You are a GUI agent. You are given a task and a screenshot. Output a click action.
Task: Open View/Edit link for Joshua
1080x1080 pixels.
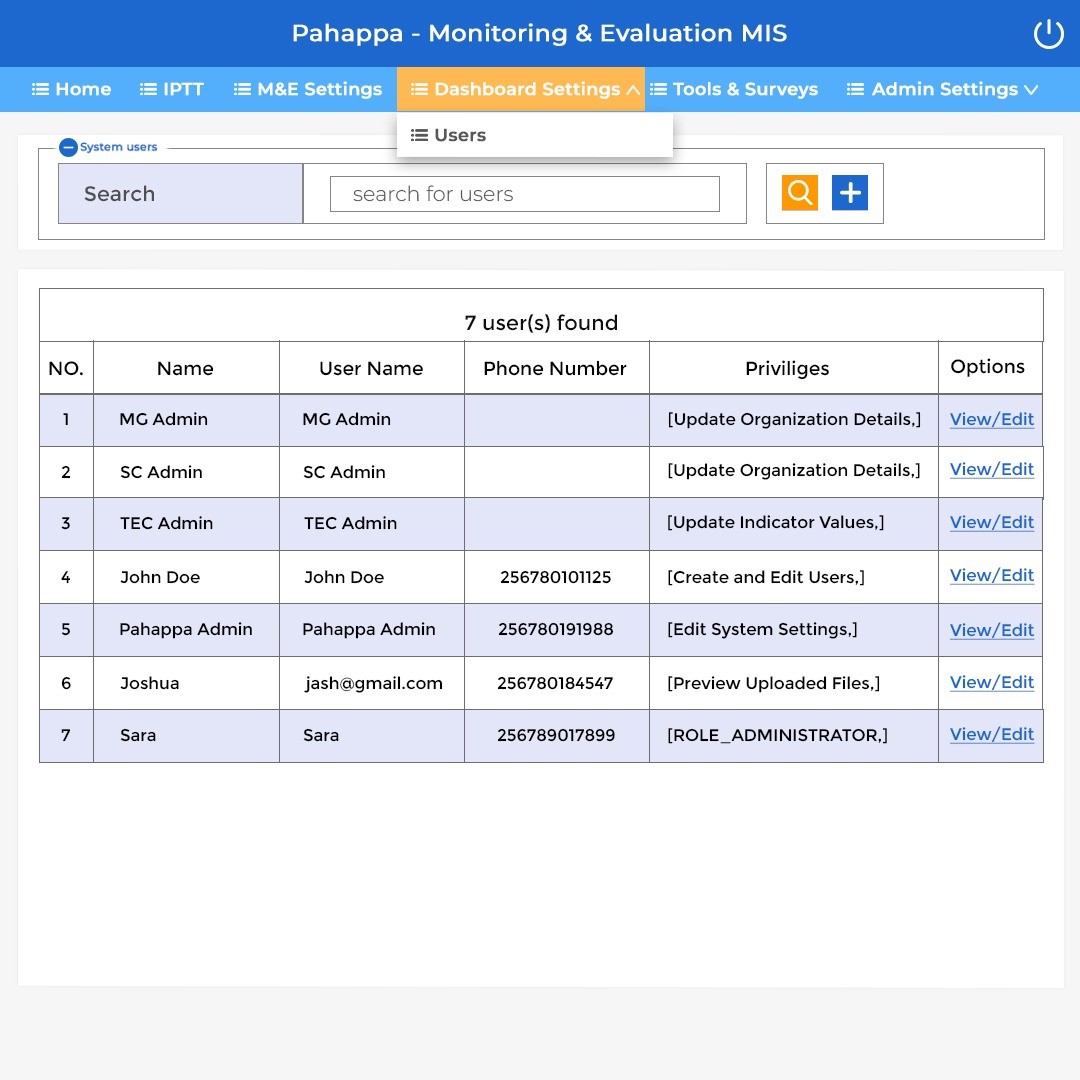[x=991, y=682]
